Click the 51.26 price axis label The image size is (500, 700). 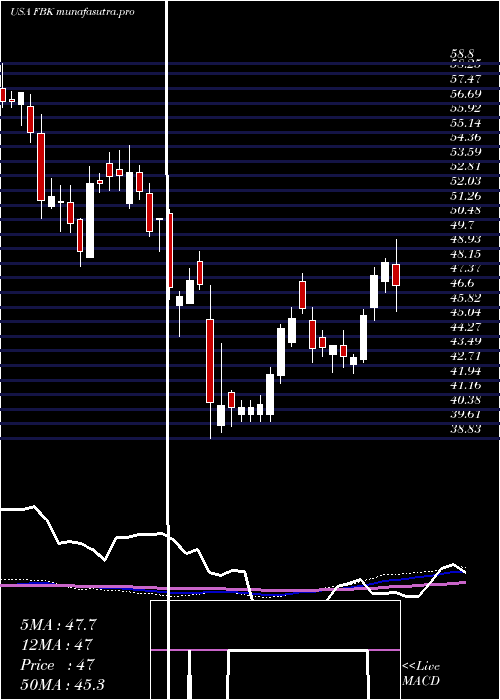466,196
